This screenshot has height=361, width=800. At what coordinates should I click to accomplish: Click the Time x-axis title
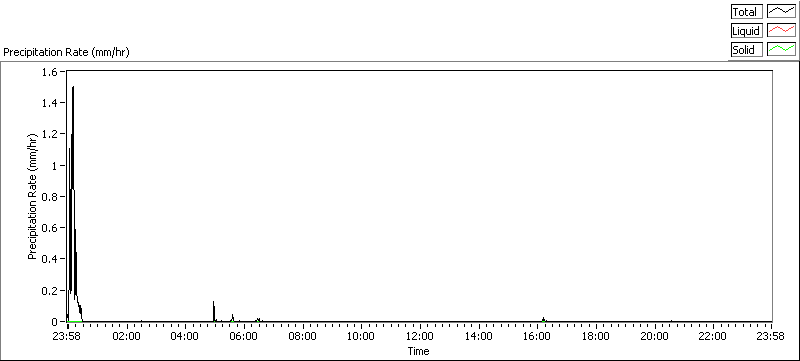[x=418, y=351]
